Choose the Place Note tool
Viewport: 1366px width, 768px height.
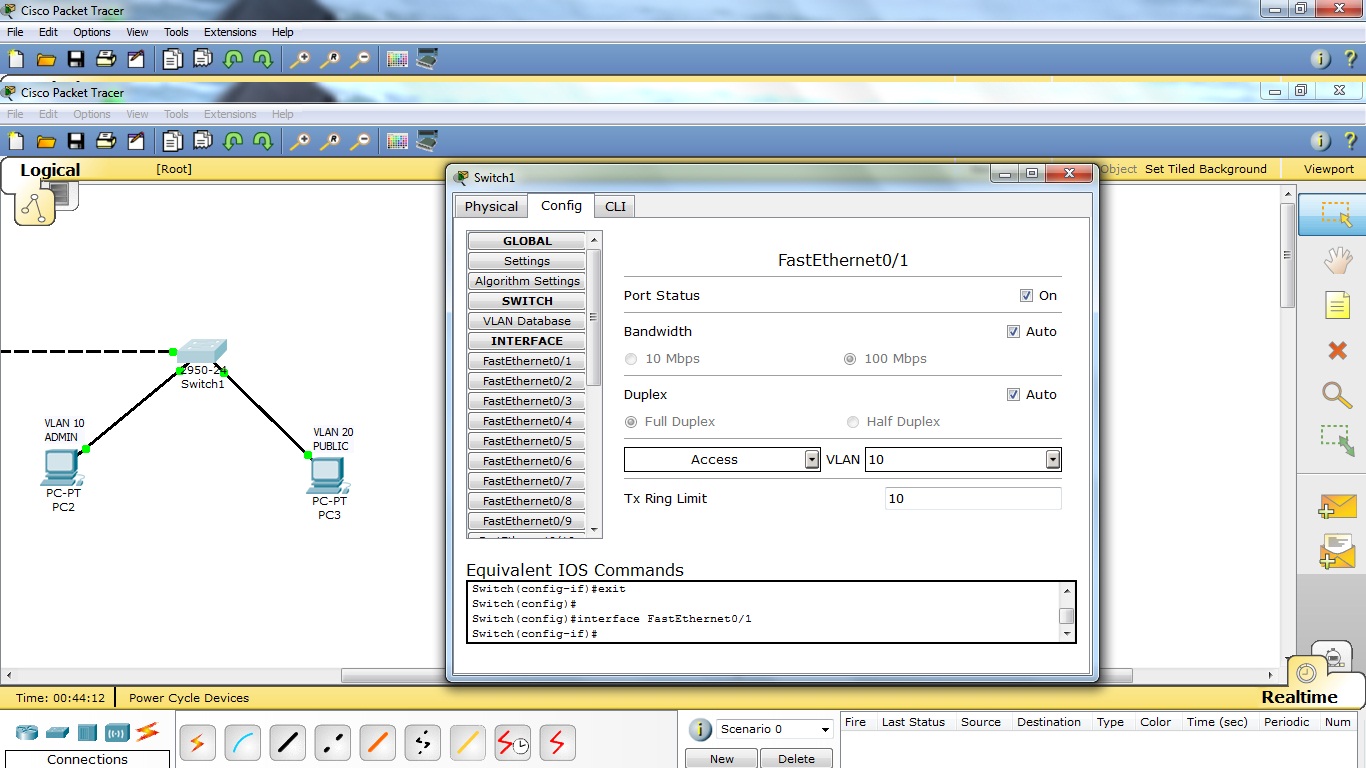(1337, 305)
